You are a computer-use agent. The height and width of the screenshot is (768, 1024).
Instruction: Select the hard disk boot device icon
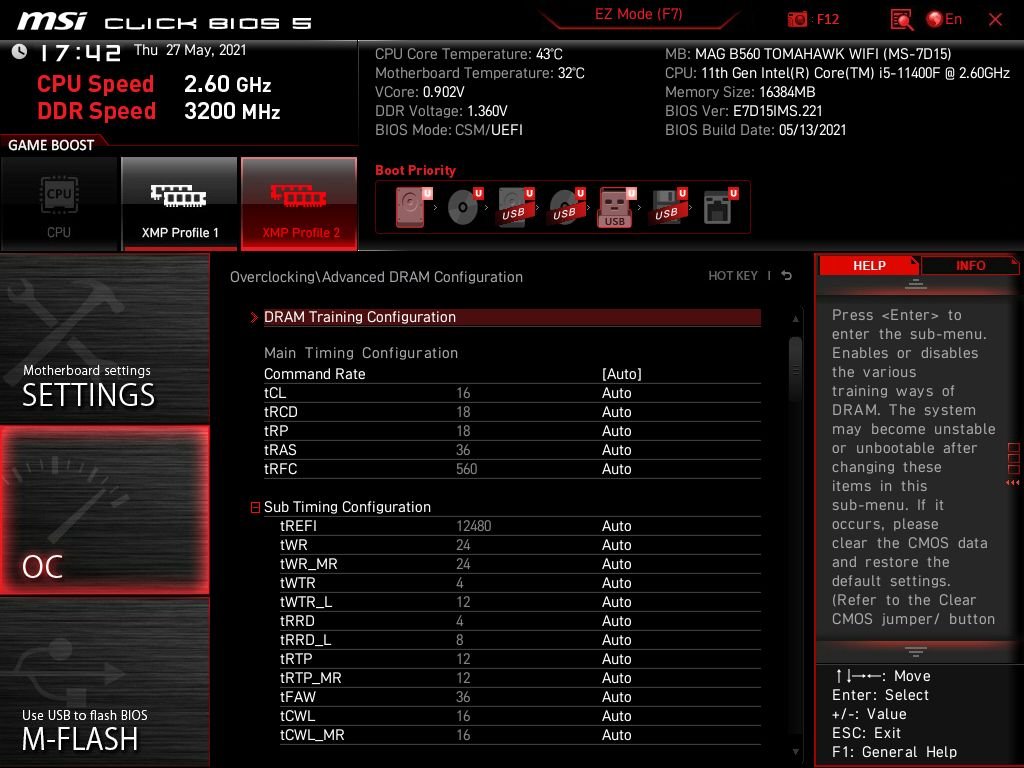[413, 207]
